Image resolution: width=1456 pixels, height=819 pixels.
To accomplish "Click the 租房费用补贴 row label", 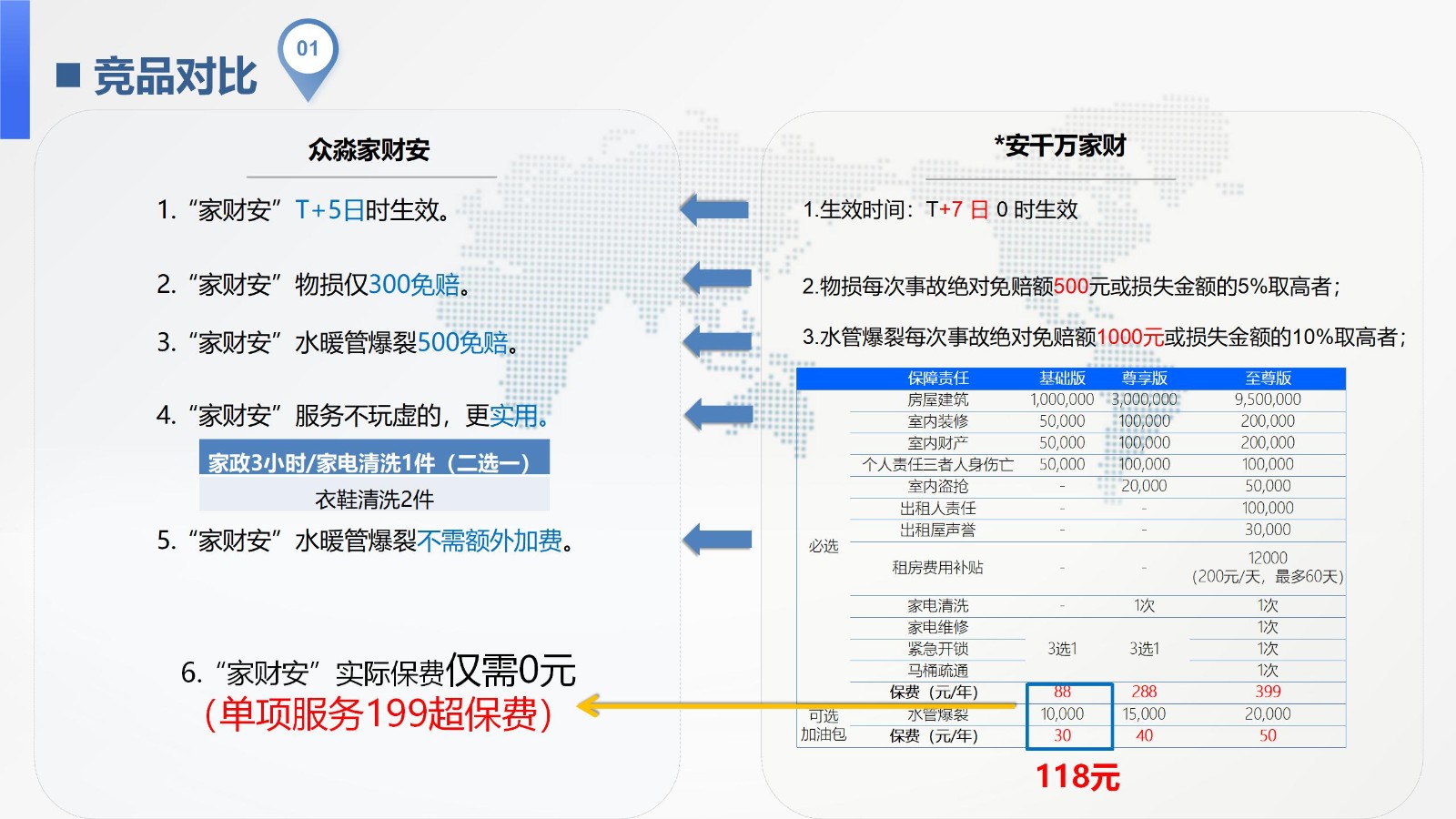I will point(937,568).
